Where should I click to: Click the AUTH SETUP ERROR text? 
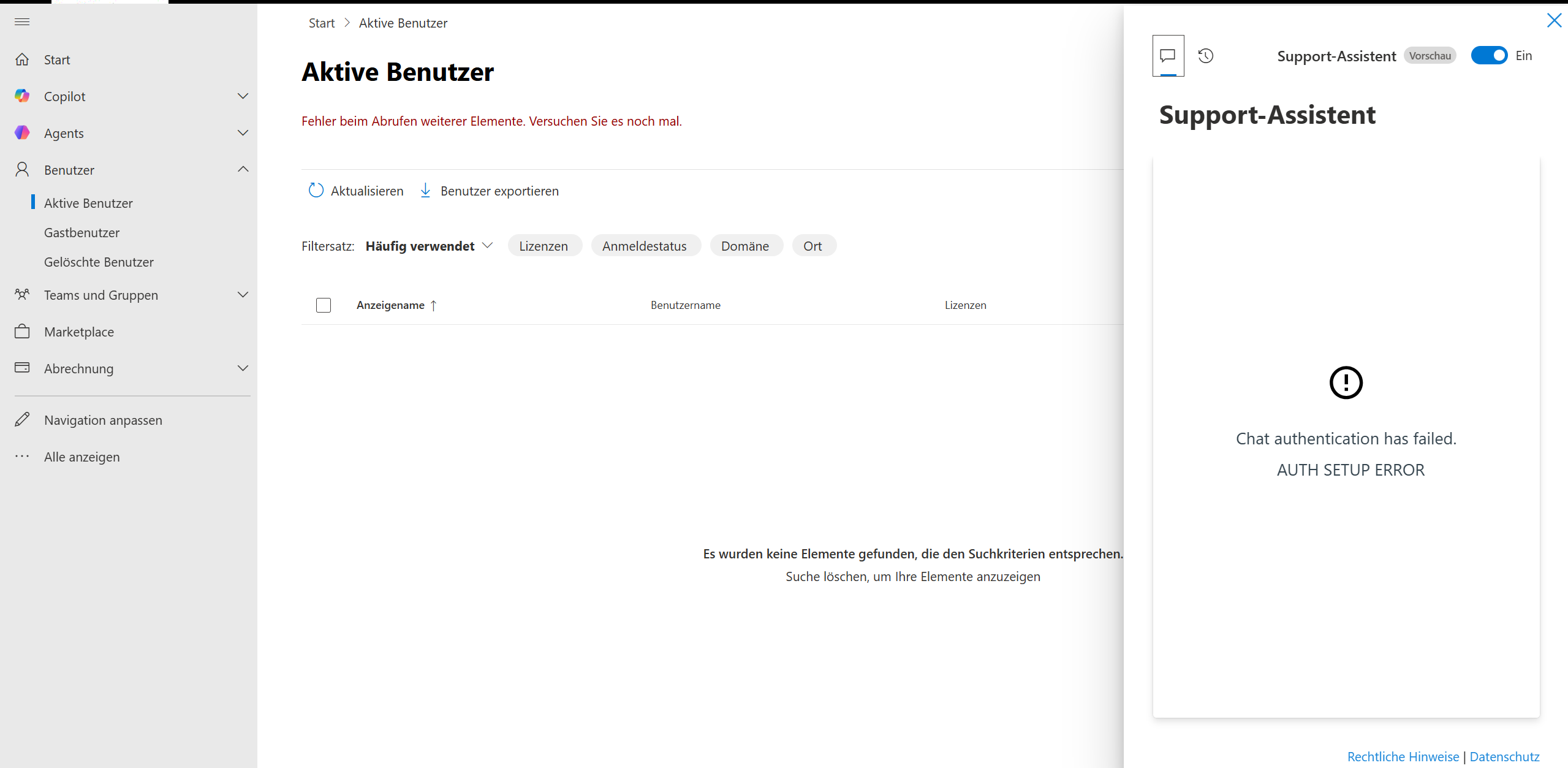[x=1350, y=470]
